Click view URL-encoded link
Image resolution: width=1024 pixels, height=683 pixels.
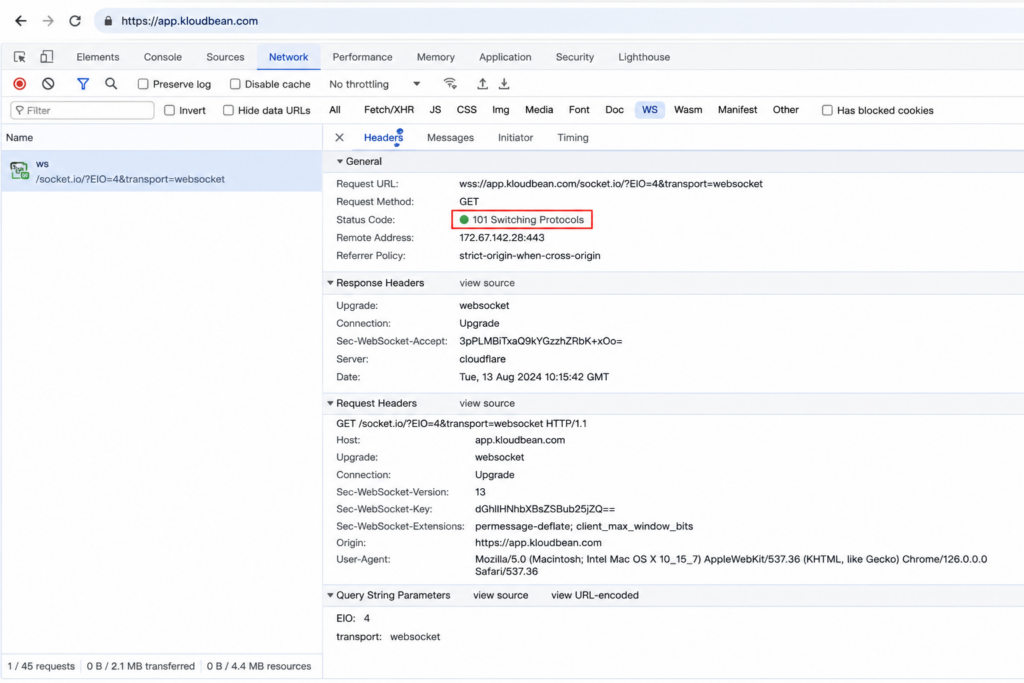[594, 595]
